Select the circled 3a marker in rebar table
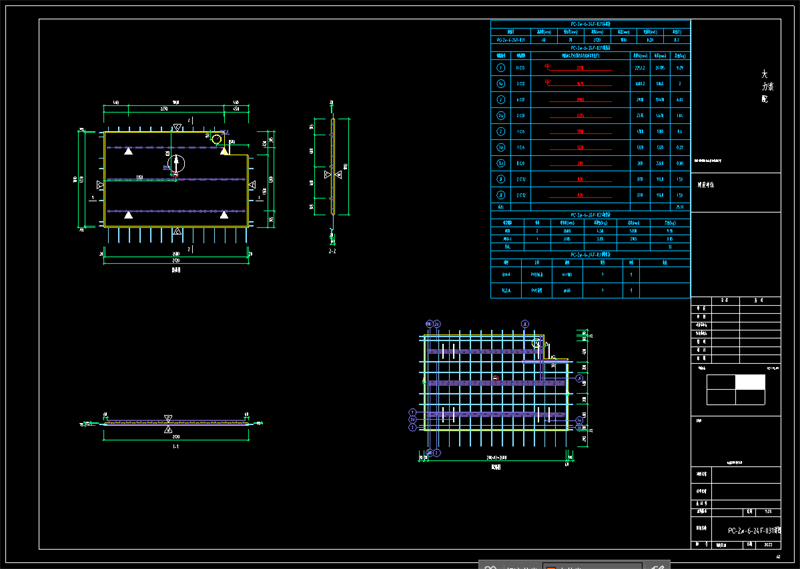The image size is (800, 569). 501,147
